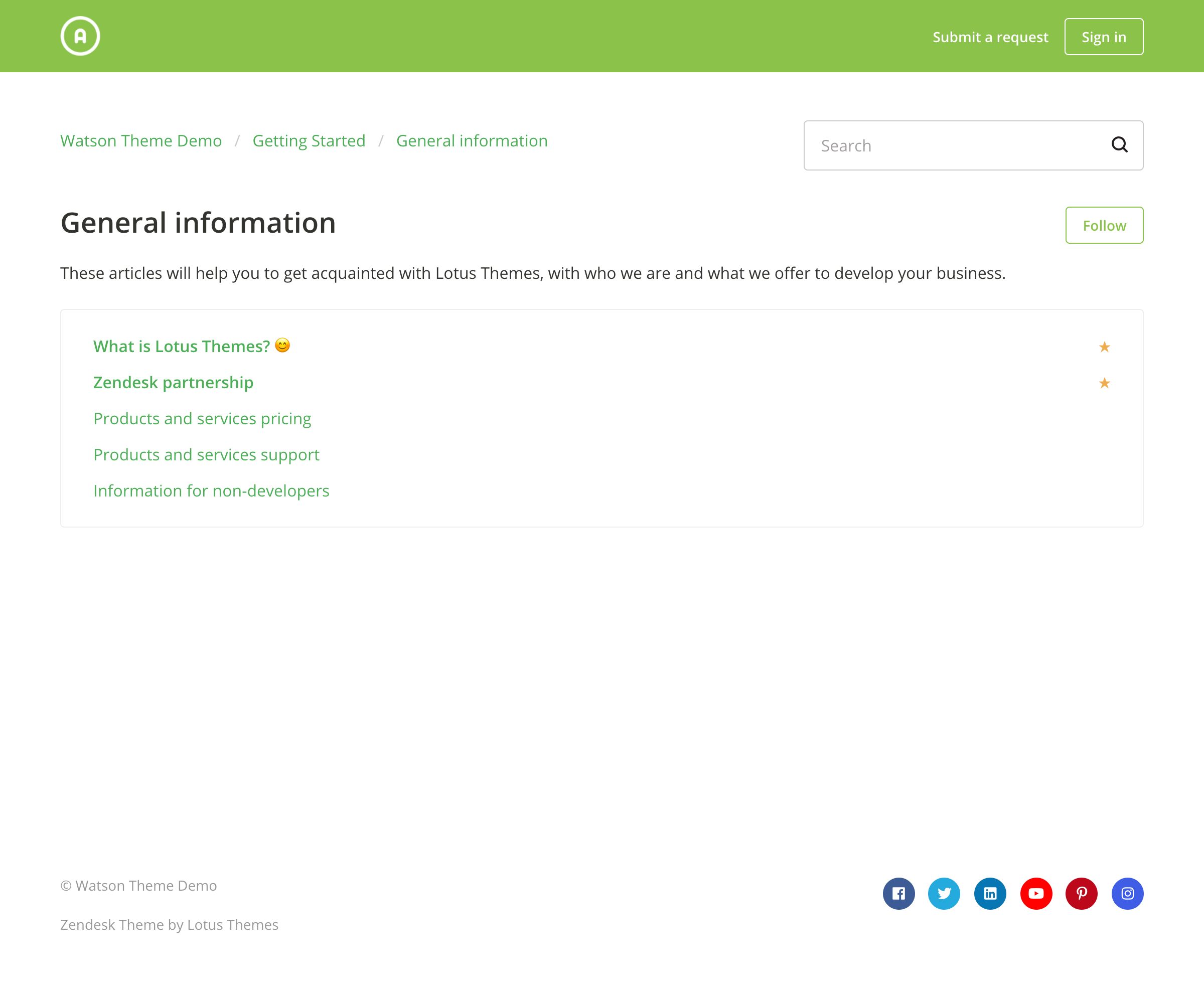The image size is (1204, 1003).
Task: Open Products and services pricing article
Action: 202,418
